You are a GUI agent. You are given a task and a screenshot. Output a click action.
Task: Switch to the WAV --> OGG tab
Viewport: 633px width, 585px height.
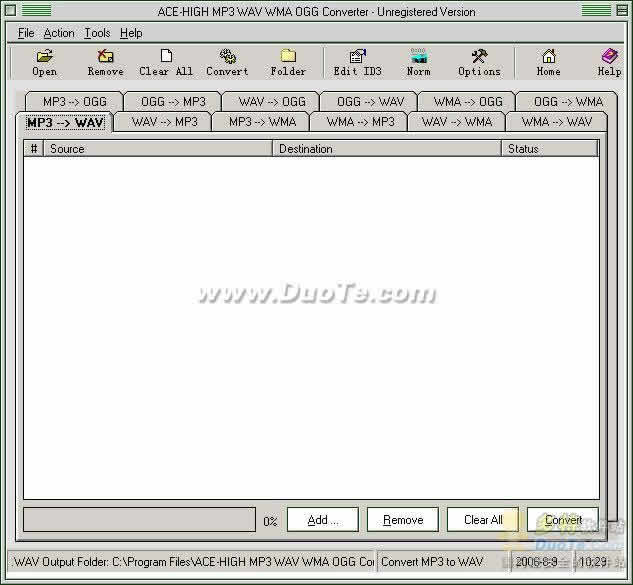272,101
